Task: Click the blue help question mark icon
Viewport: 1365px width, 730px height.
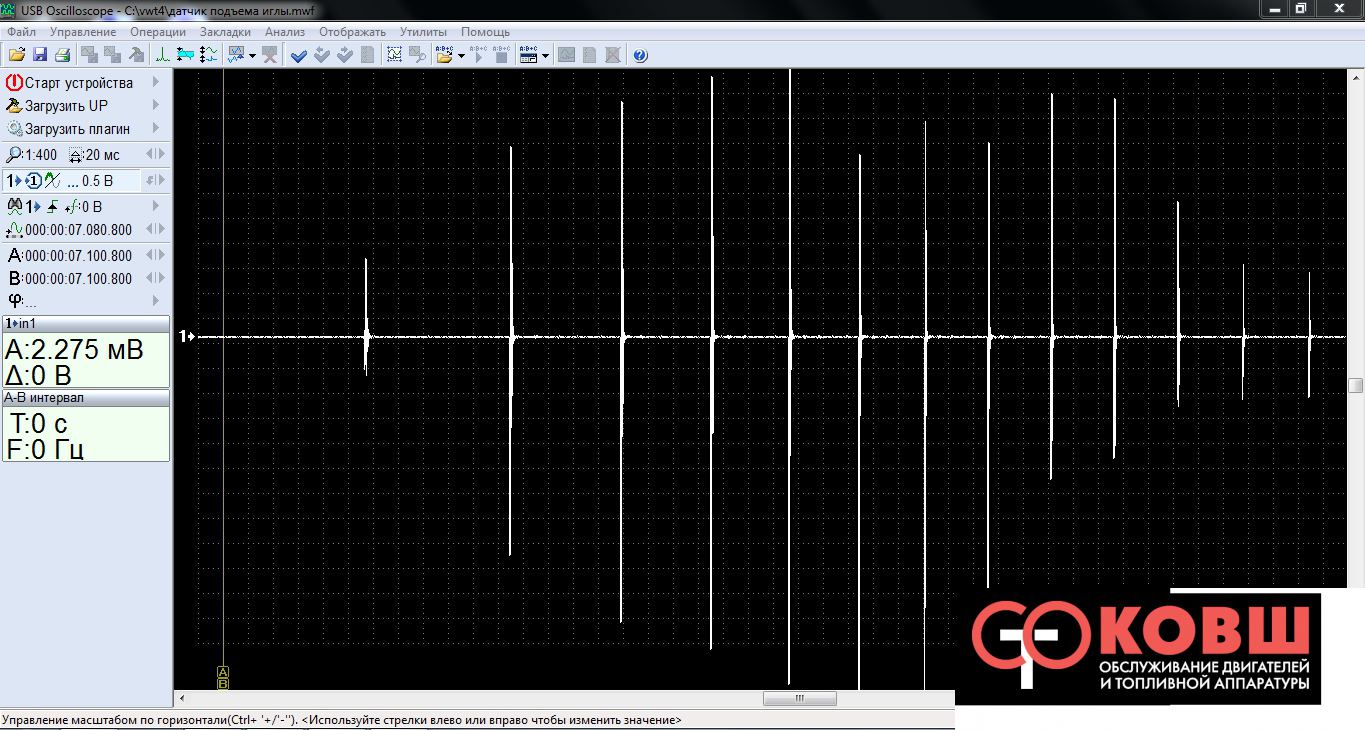Action: pos(640,55)
